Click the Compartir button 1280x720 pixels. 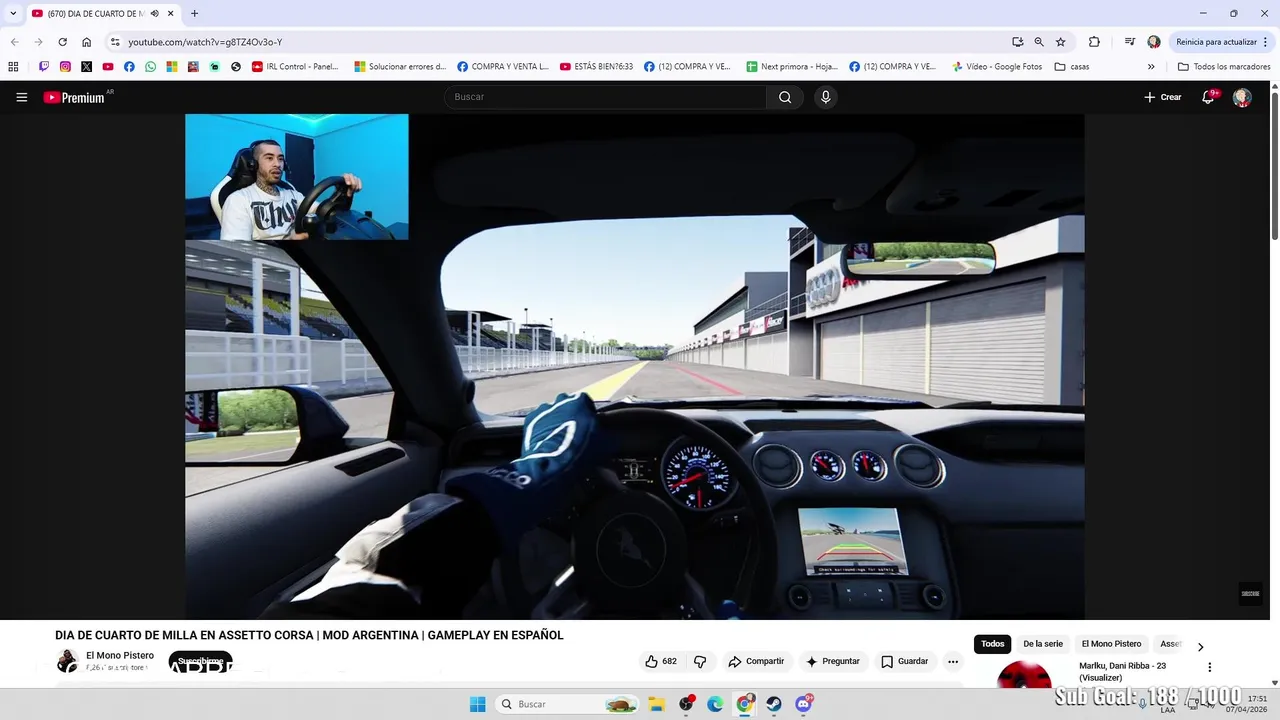756,661
